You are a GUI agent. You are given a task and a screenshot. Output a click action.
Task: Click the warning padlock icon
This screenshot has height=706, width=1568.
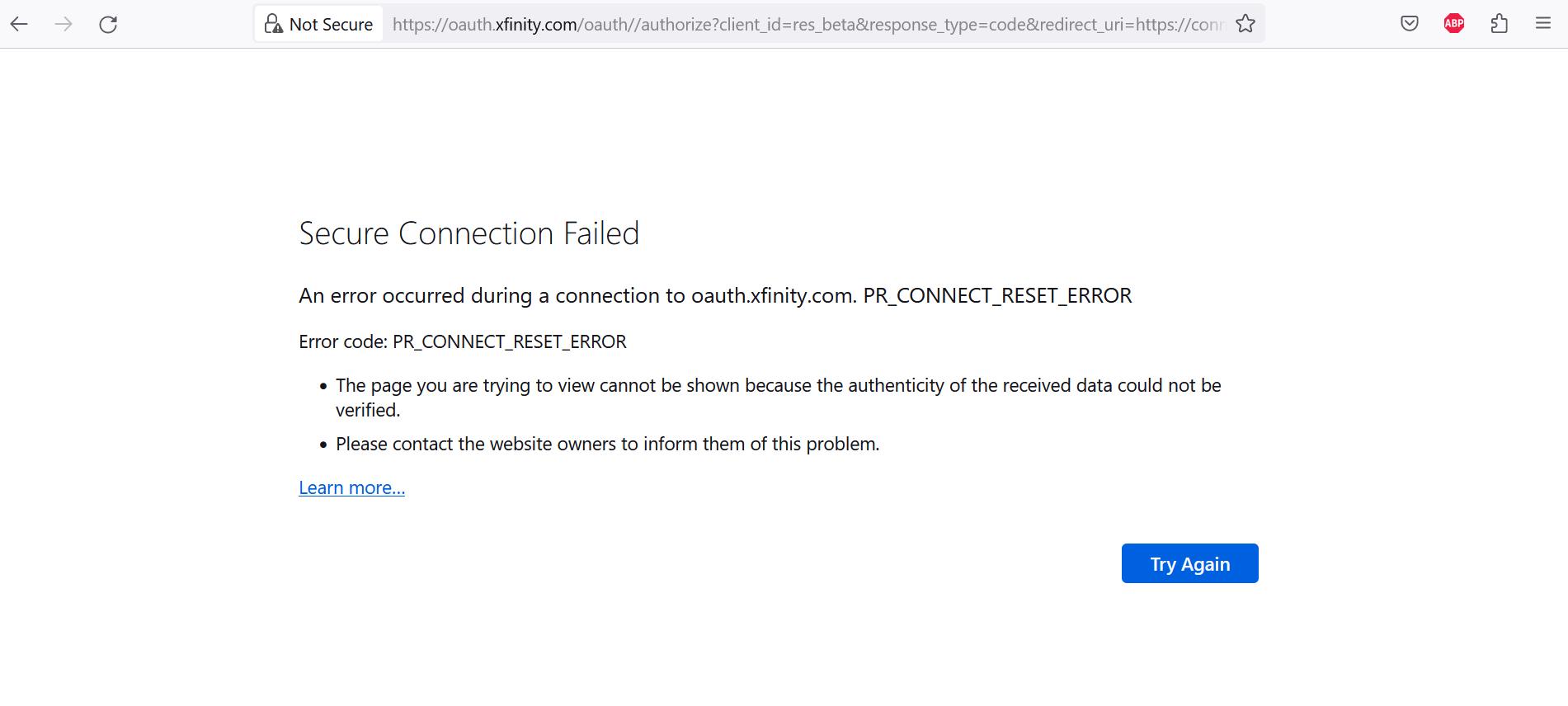[271, 22]
